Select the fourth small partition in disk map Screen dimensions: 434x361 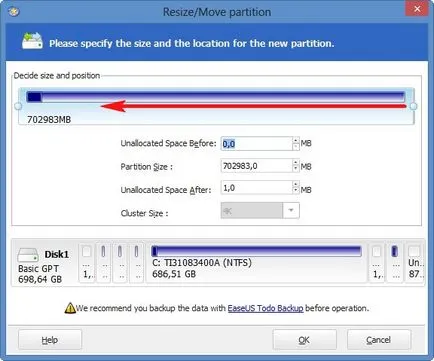(x=136, y=263)
